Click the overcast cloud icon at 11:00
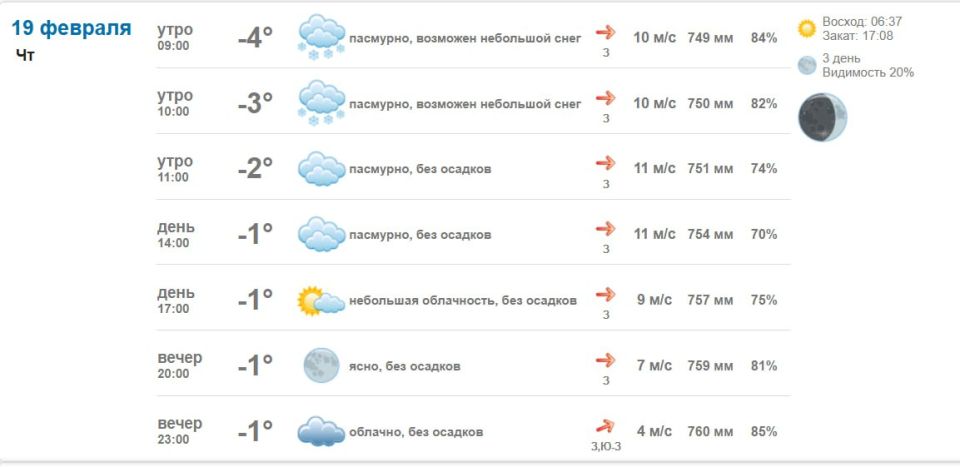Screen dimensions: 960x467 tap(321, 168)
